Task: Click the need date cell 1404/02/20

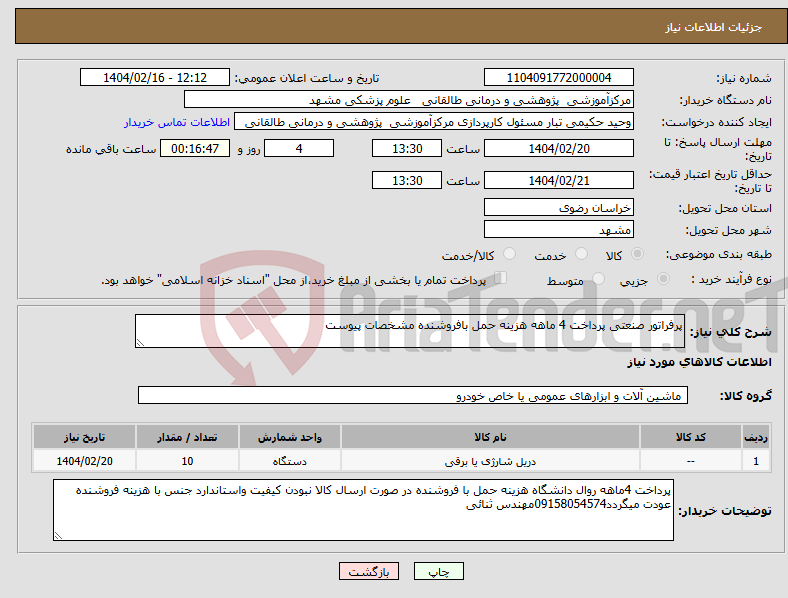Action: 84,461
